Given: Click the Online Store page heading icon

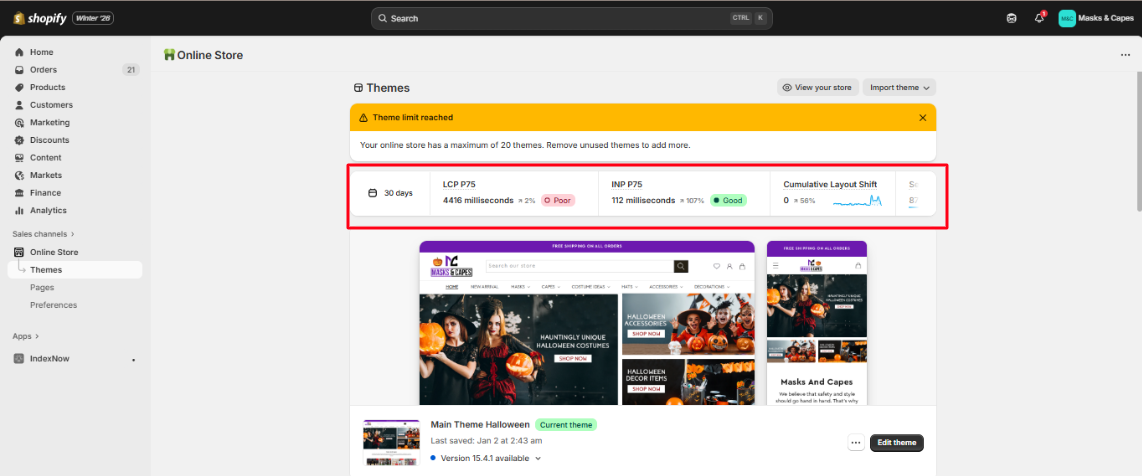Looking at the screenshot, I should click(x=169, y=55).
